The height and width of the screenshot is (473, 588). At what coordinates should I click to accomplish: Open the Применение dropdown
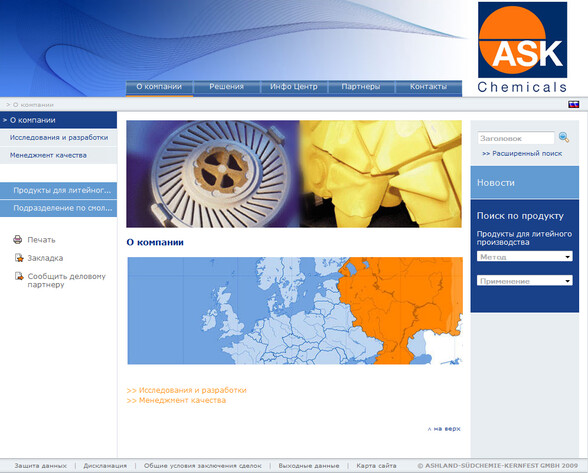point(525,281)
